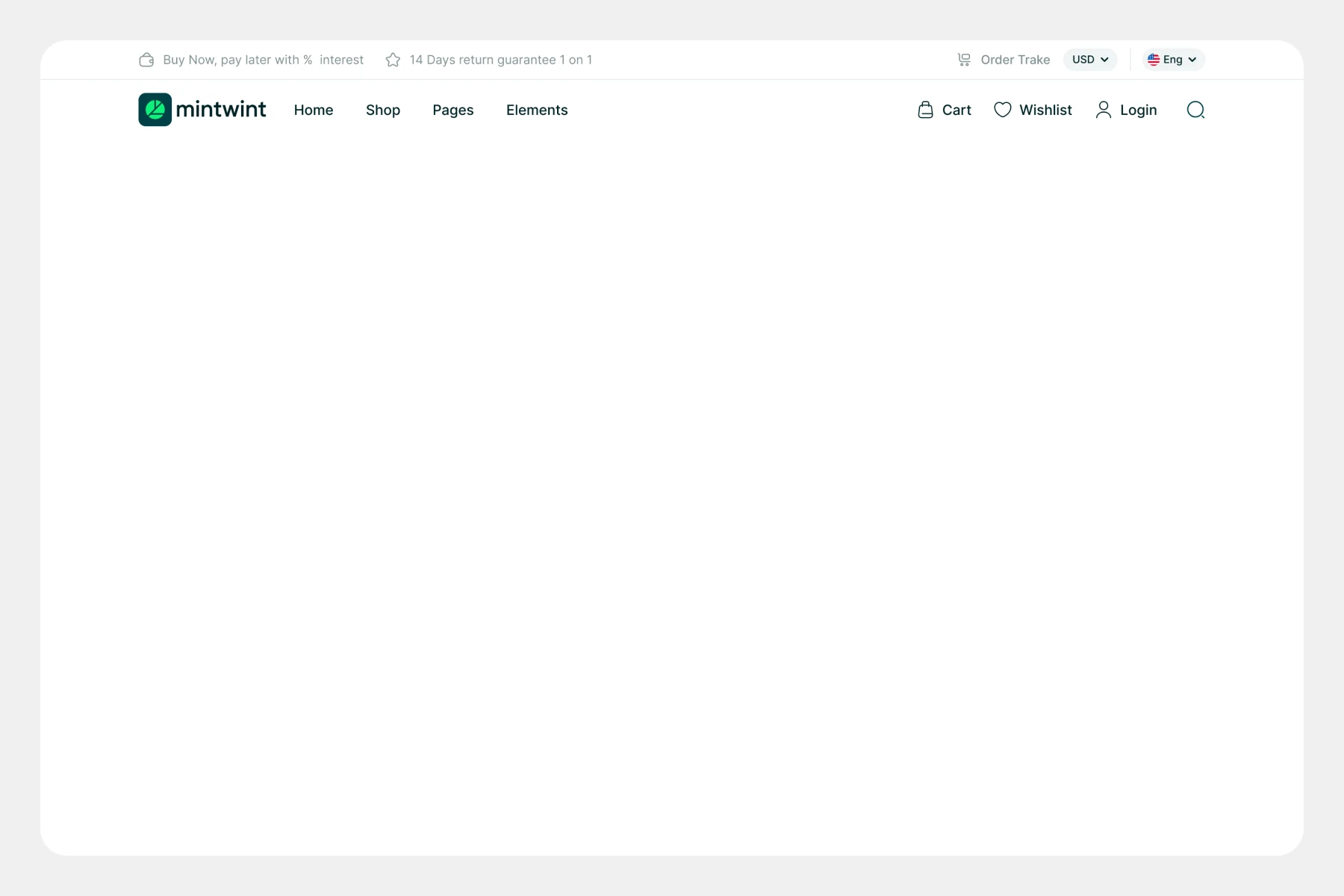Click the 14 Days return guarantee text
1344x896 pixels.
(500, 60)
